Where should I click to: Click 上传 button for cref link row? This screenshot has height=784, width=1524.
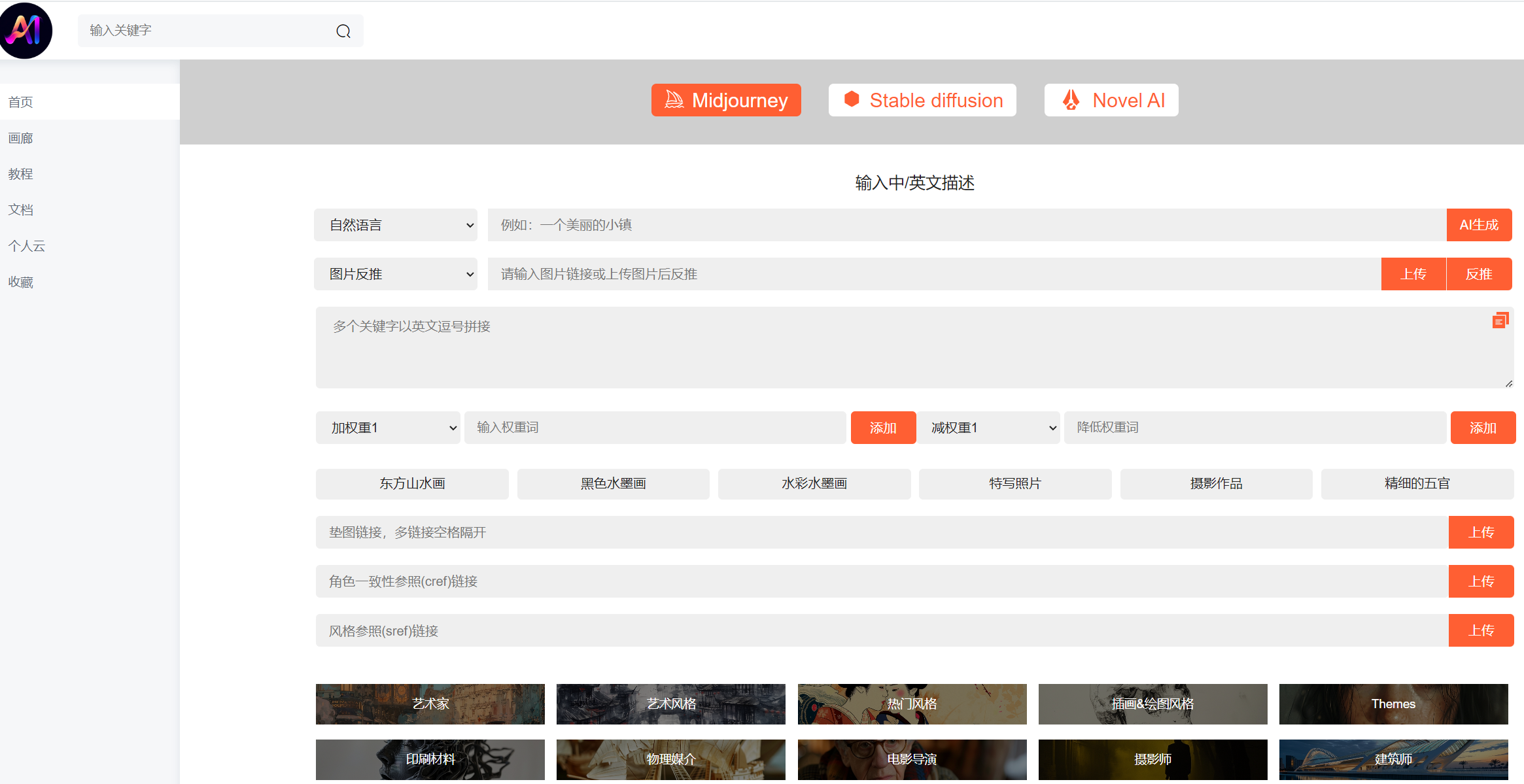pos(1481,581)
